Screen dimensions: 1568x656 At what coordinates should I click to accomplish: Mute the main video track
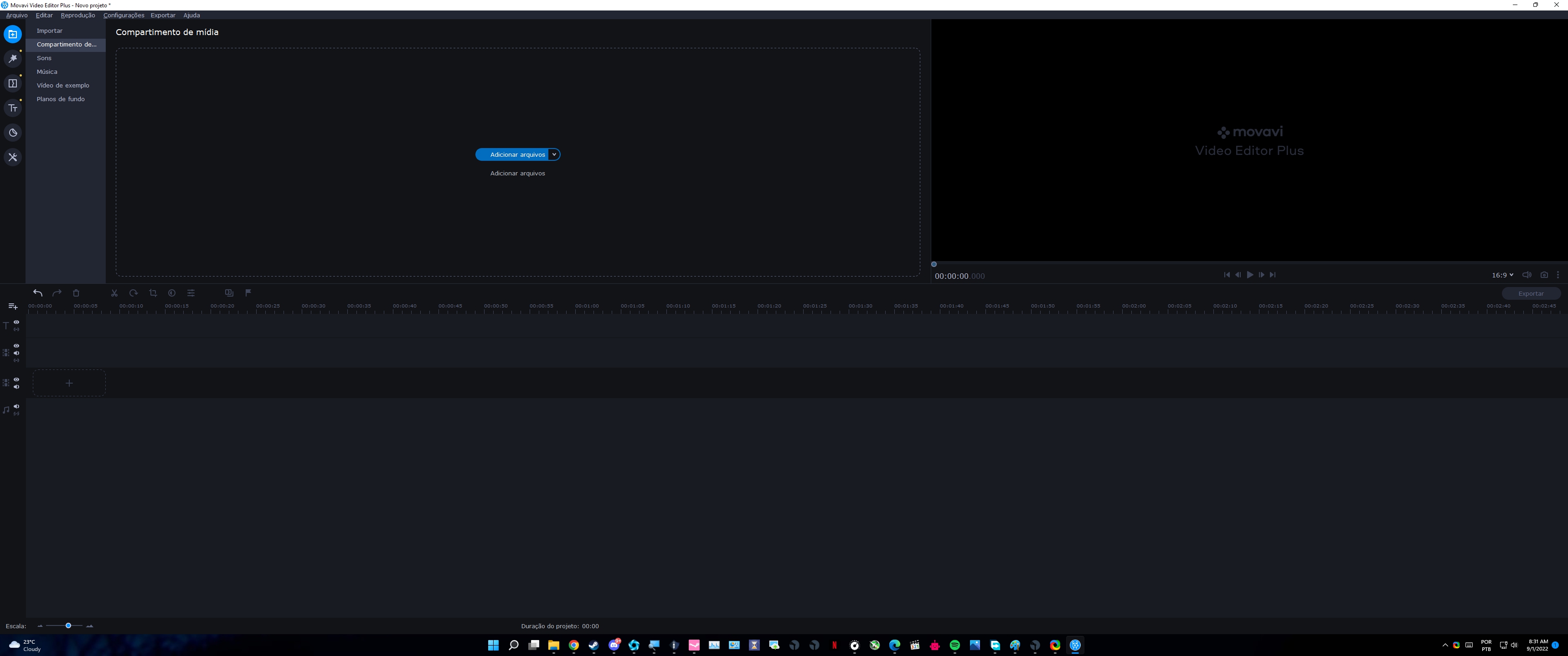[x=16, y=387]
